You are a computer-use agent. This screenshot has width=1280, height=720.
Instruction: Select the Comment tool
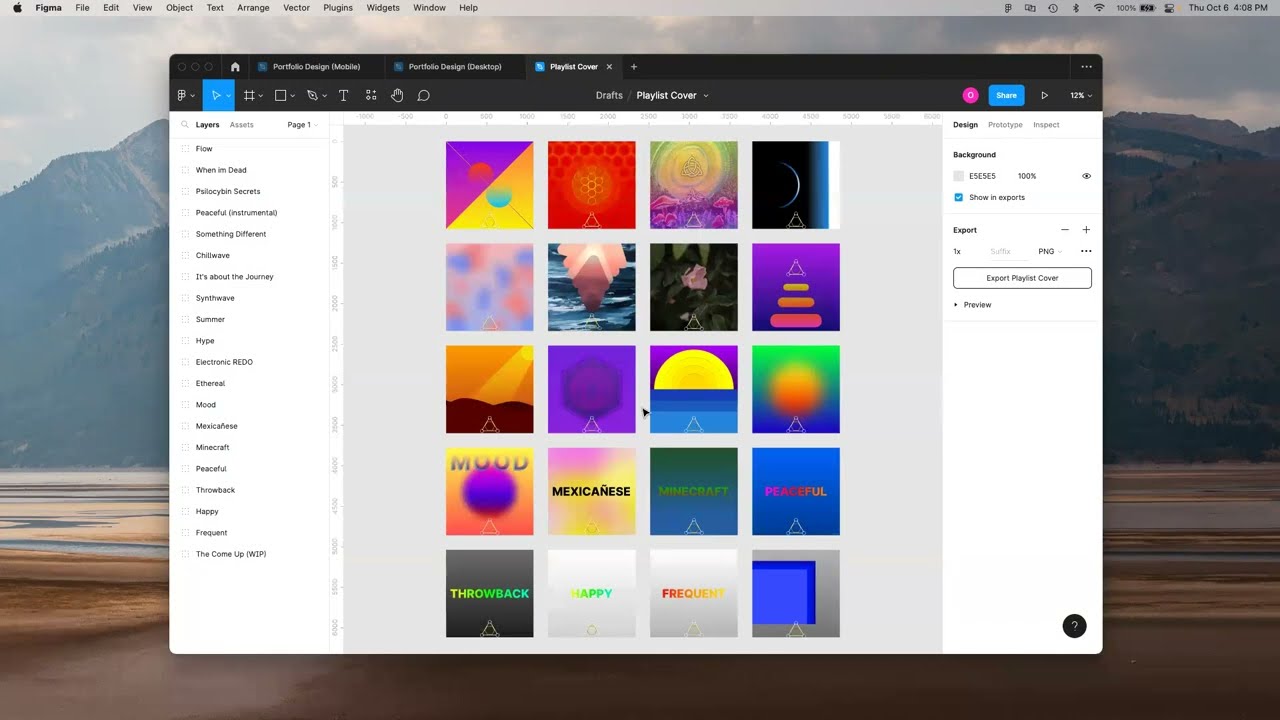click(424, 95)
